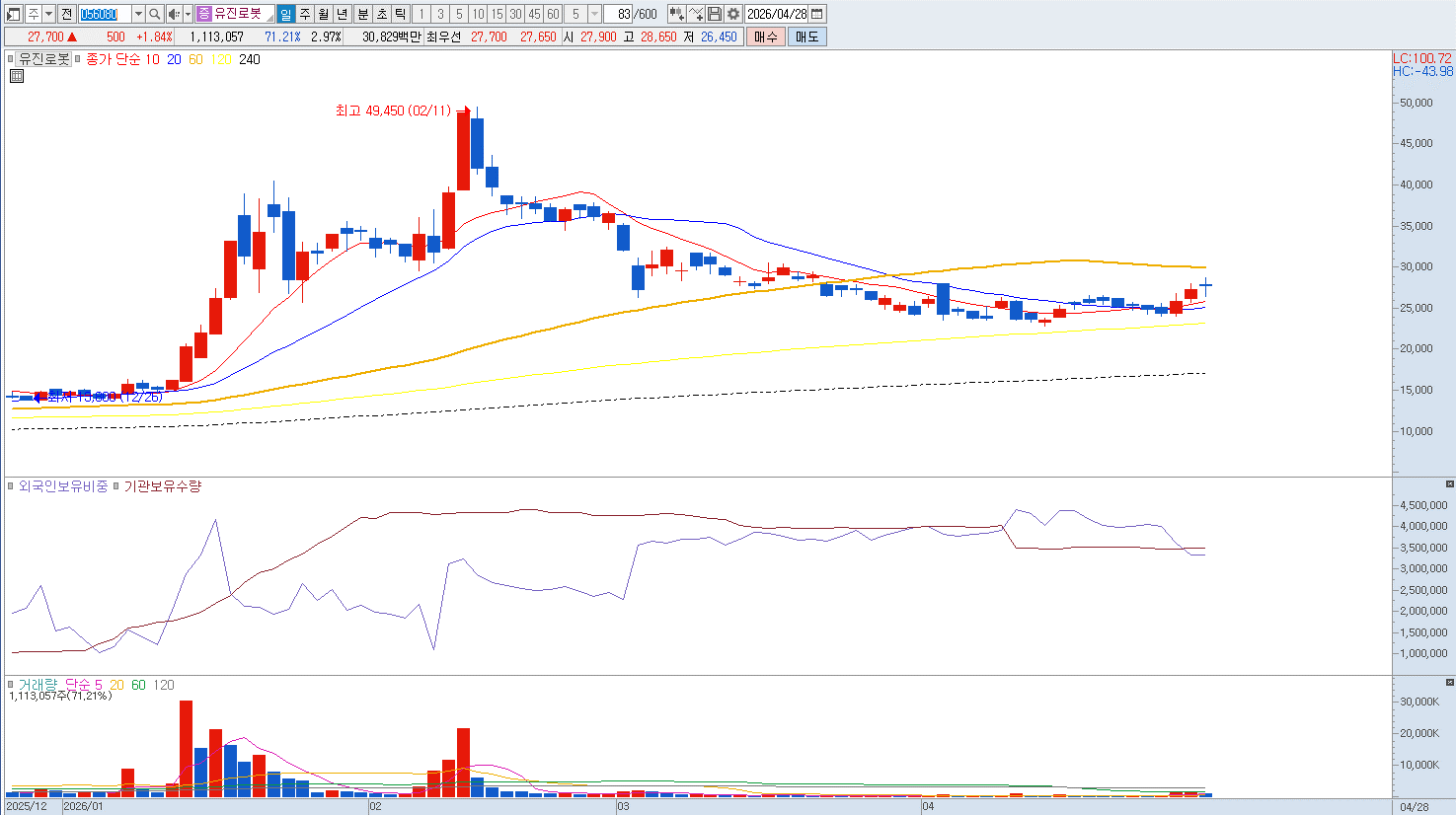Viewport: 1456px width, 815px height.
Task: Click the marker before 기관보유수량 legend
Action: click(x=115, y=486)
